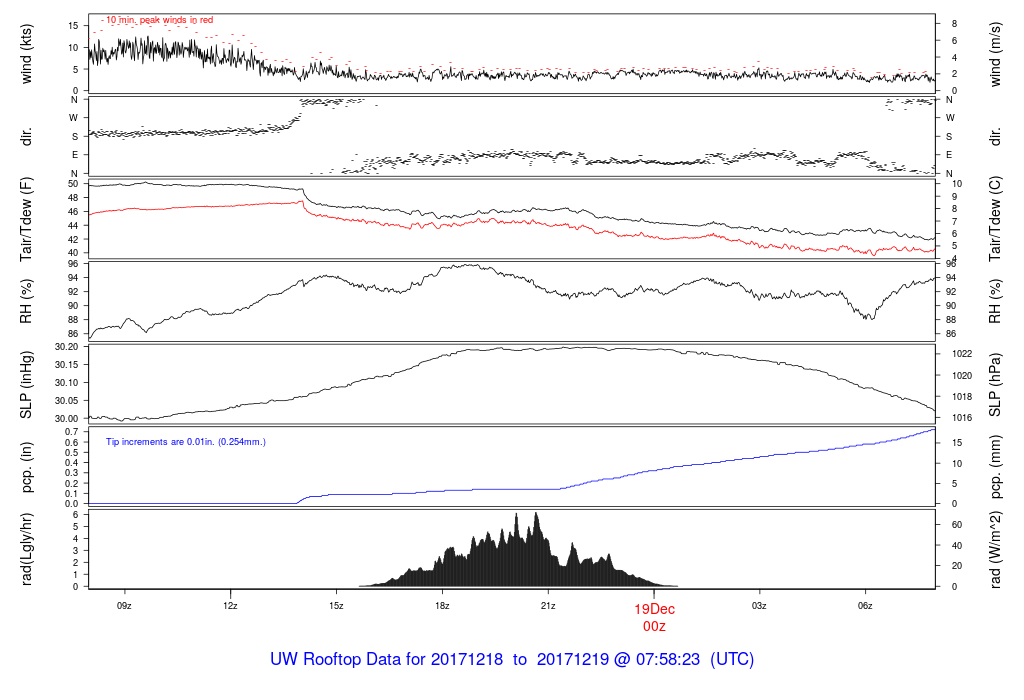Viewport: 1024px width, 700px height.
Task: Click the 'pcp. (in)' axis label
Action: (26, 467)
